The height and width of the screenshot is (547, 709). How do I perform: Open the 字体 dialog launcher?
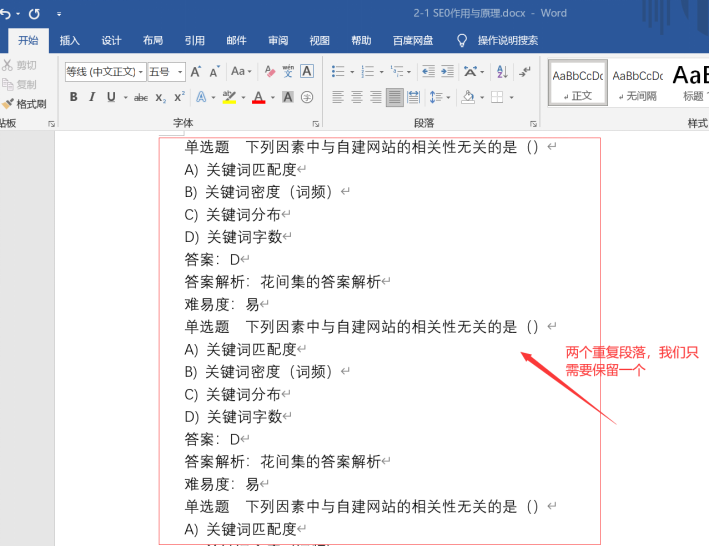(316, 123)
